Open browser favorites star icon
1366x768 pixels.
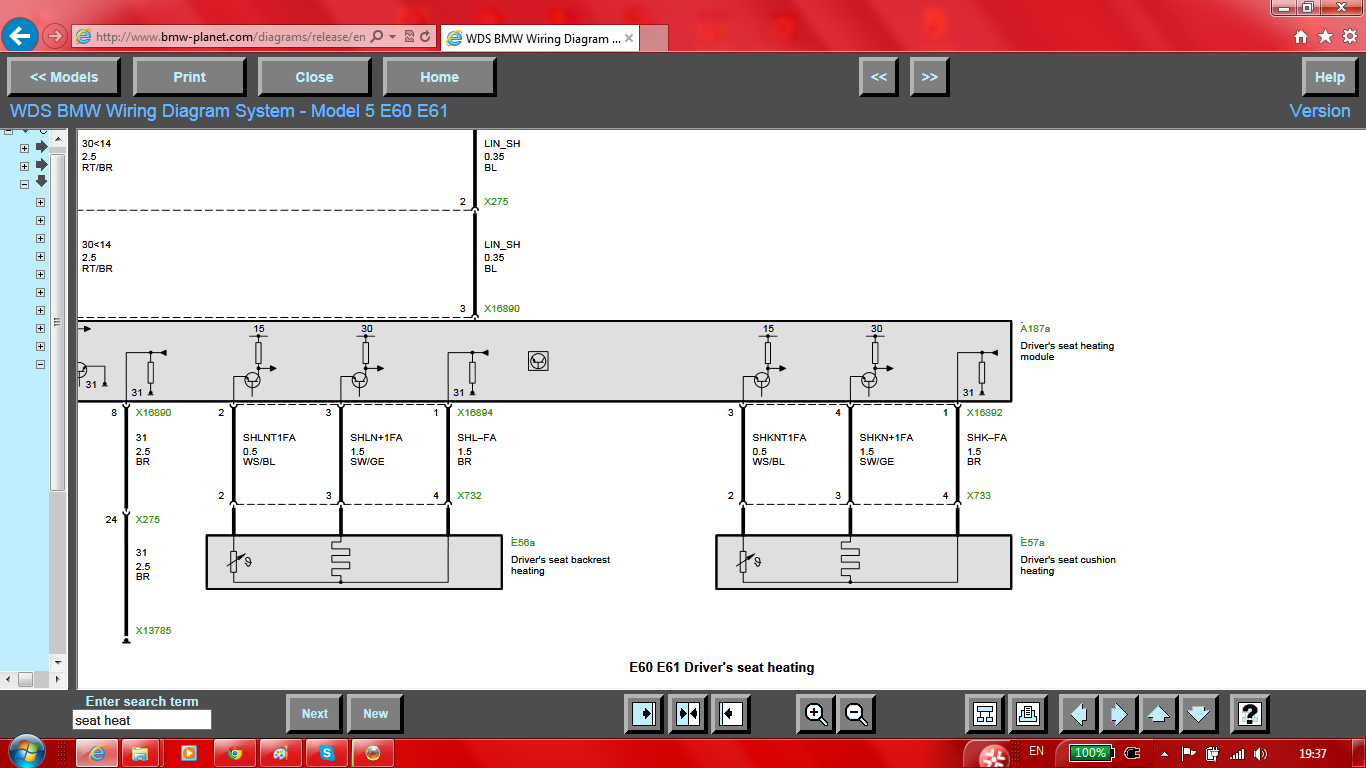tap(1325, 37)
